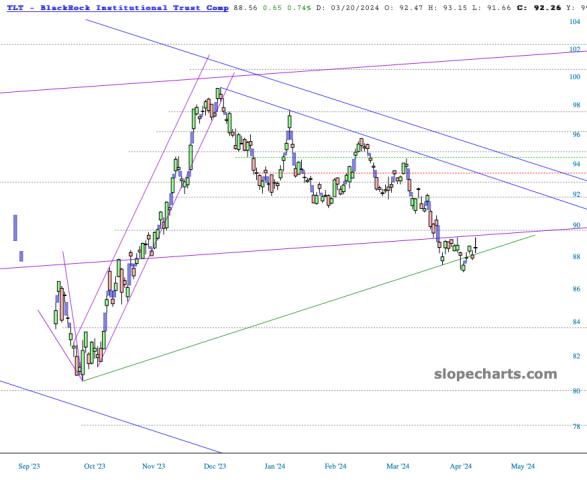Click the 'Dec '23' date axis label

pyautogui.click(x=215, y=466)
